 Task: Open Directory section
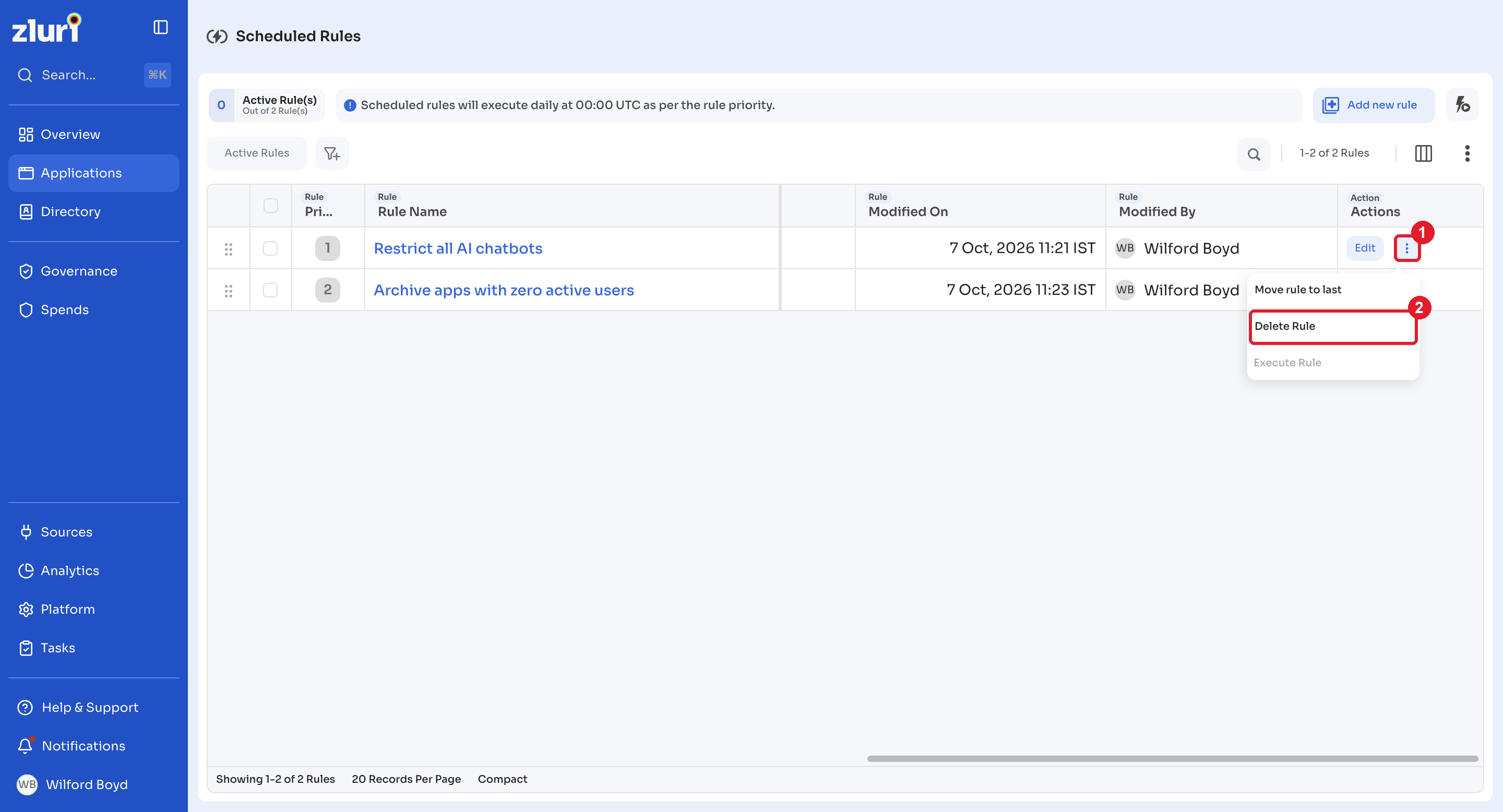(x=93, y=212)
